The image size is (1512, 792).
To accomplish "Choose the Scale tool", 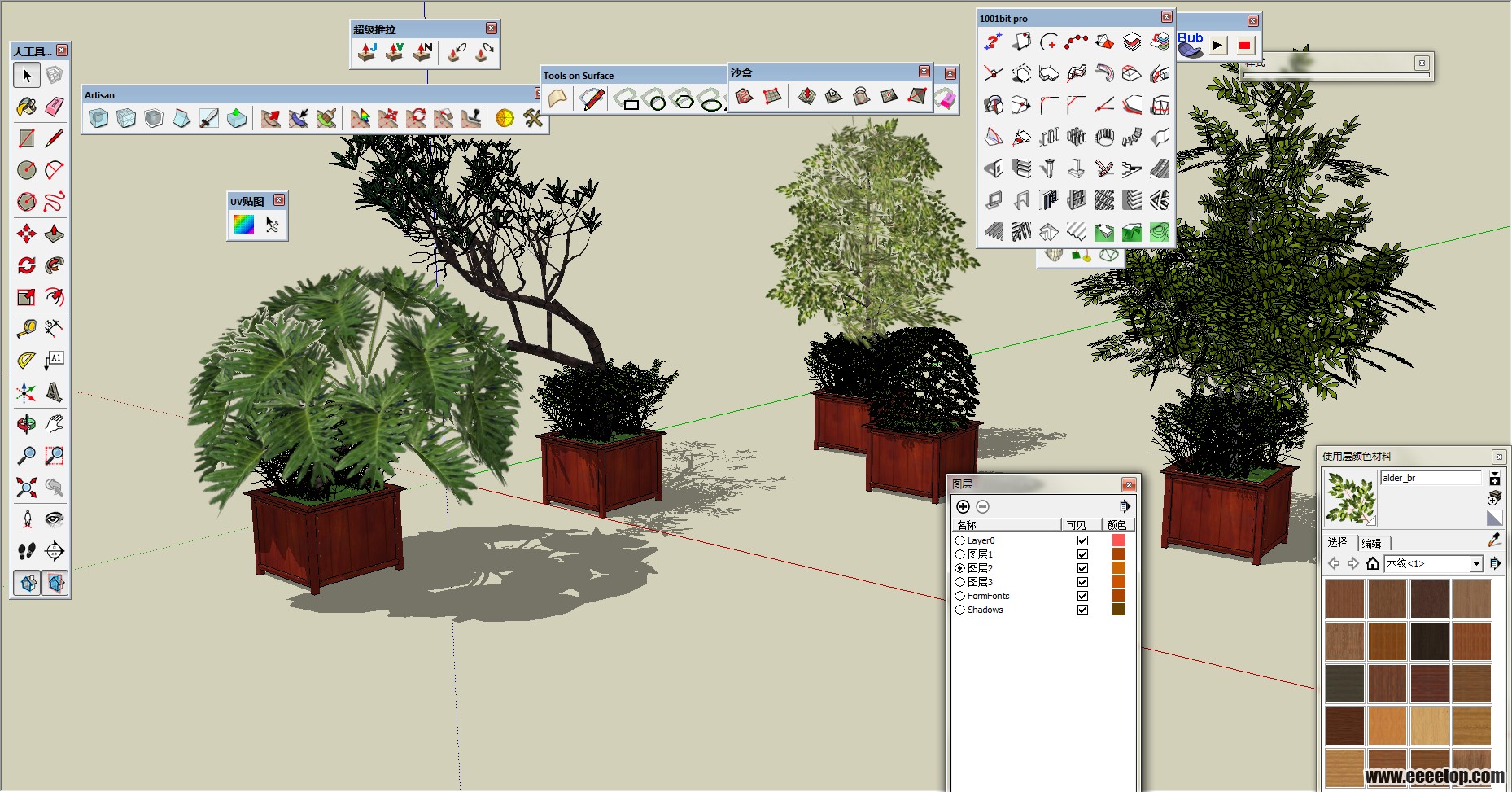I will (x=27, y=297).
